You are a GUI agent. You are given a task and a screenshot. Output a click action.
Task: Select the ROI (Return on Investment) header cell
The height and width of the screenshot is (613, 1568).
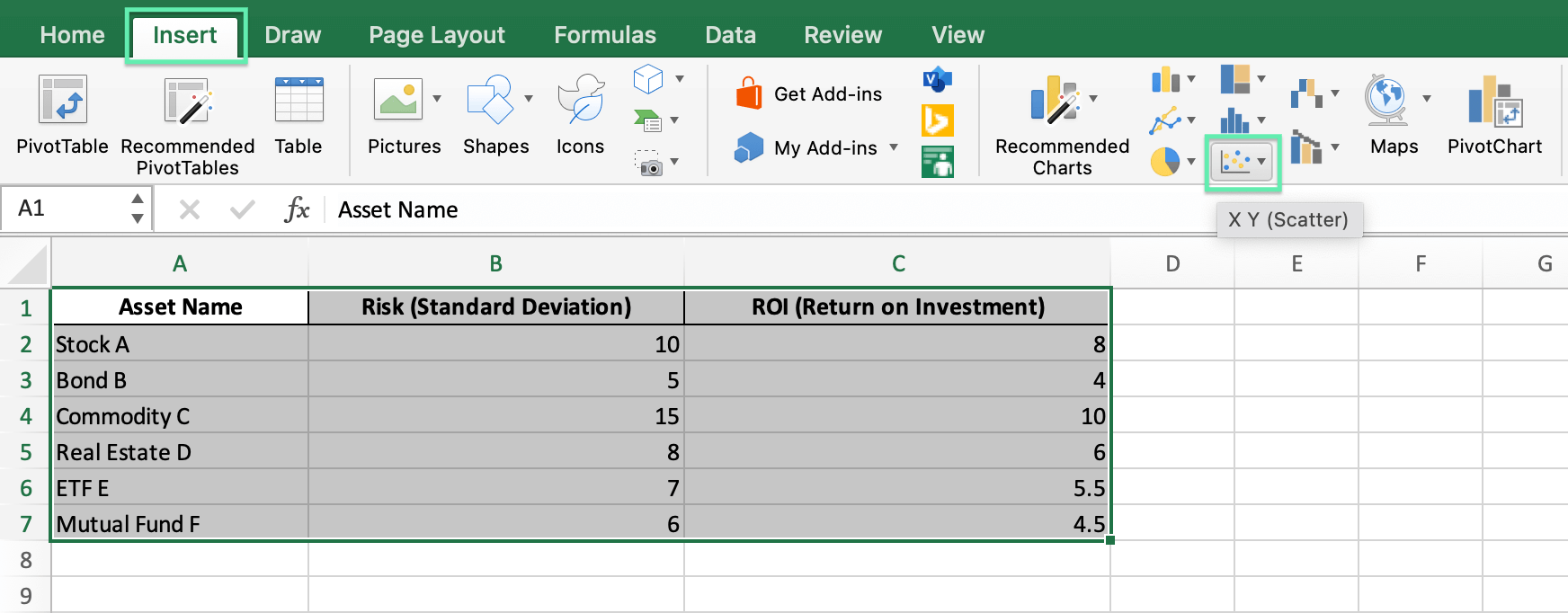click(x=897, y=307)
